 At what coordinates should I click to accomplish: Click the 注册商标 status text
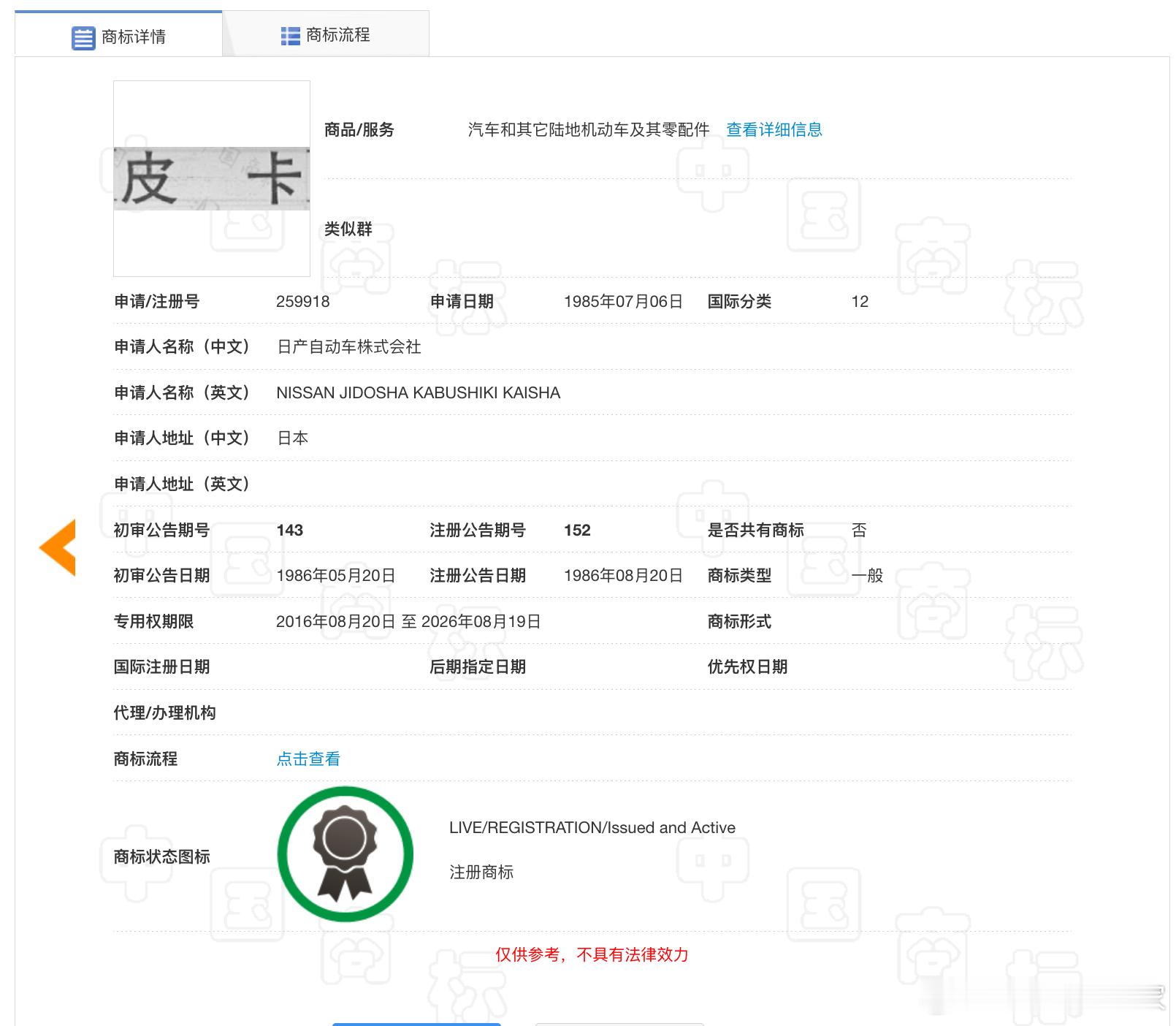tap(481, 872)
